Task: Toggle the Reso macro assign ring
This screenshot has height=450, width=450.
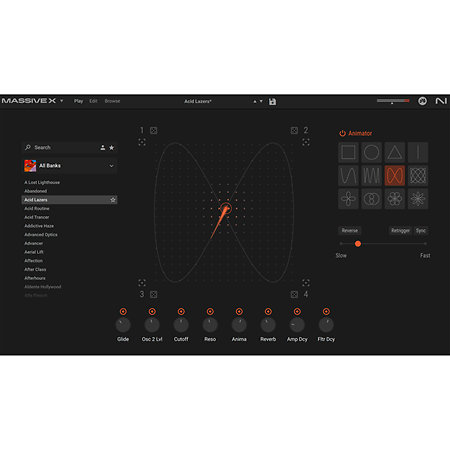Action: 210,311
